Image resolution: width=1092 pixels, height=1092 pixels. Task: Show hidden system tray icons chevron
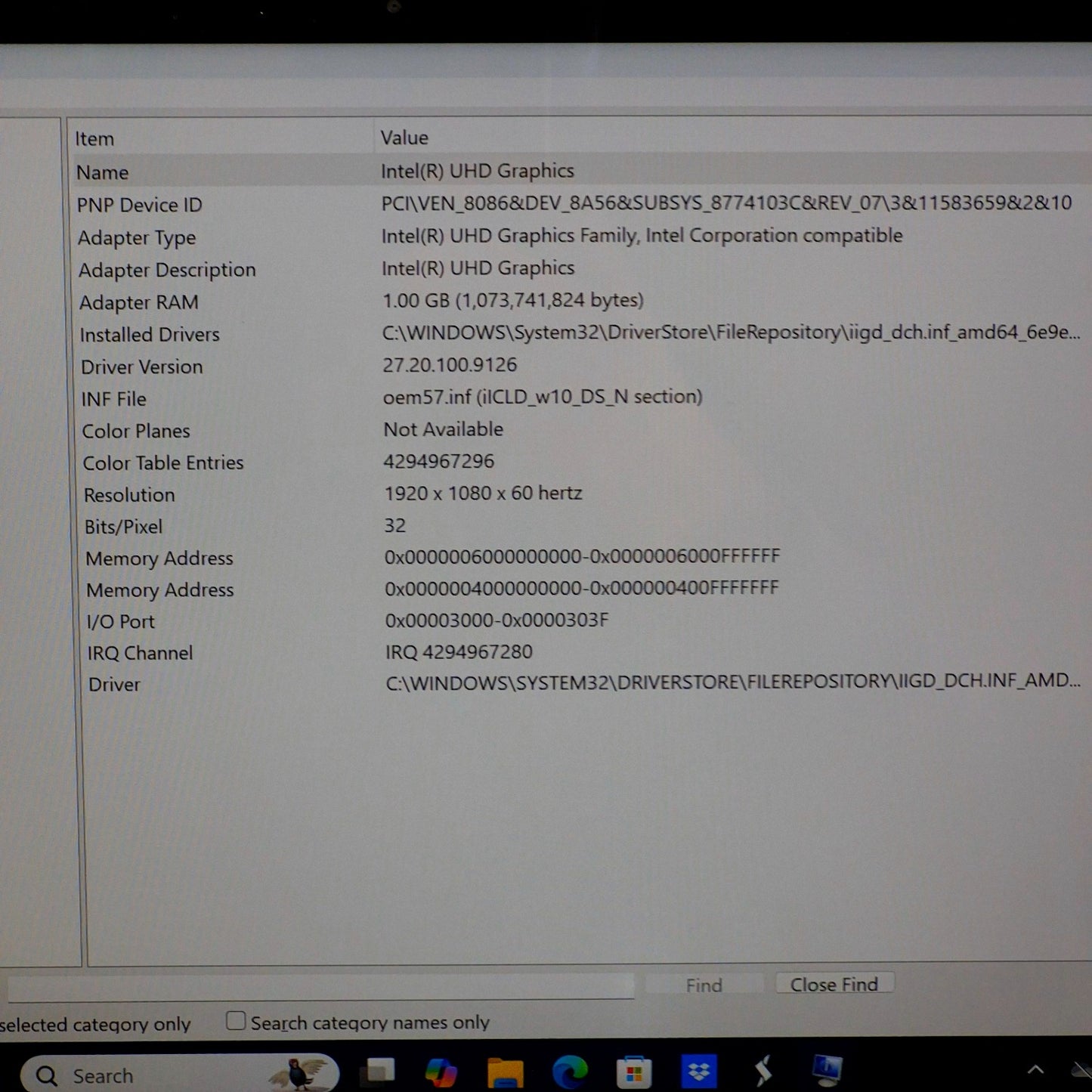tap(1035, 1069)
